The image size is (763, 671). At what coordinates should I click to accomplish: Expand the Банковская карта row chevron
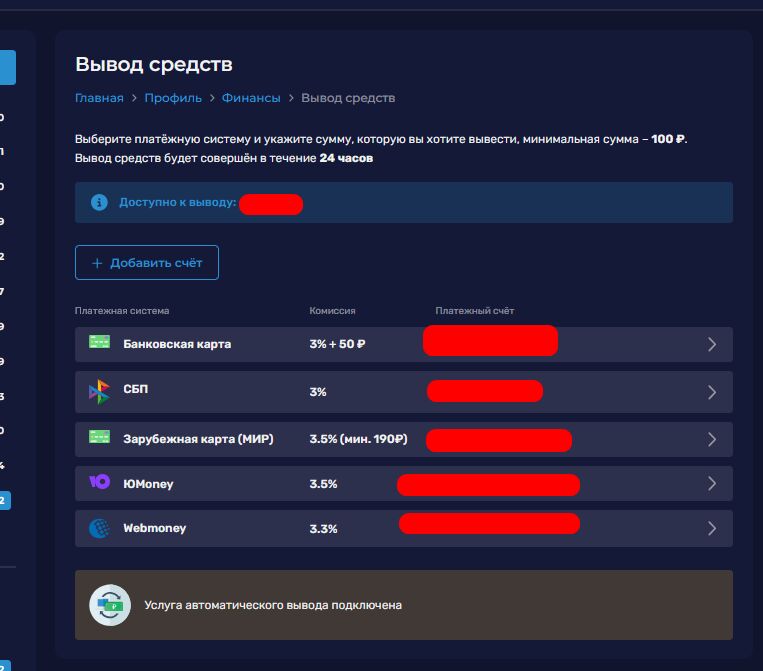coord(712,344)
